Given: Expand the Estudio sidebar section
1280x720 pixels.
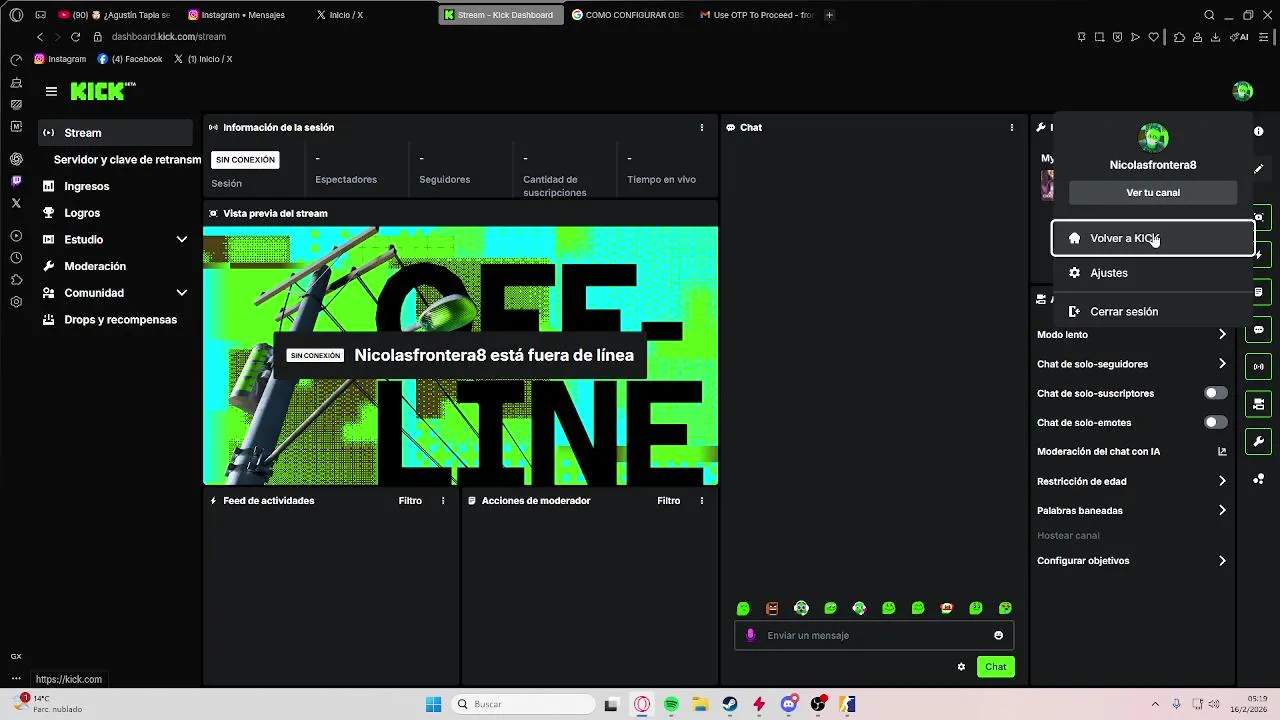Looking at the screenshot, I should click(x=182, y=240).
